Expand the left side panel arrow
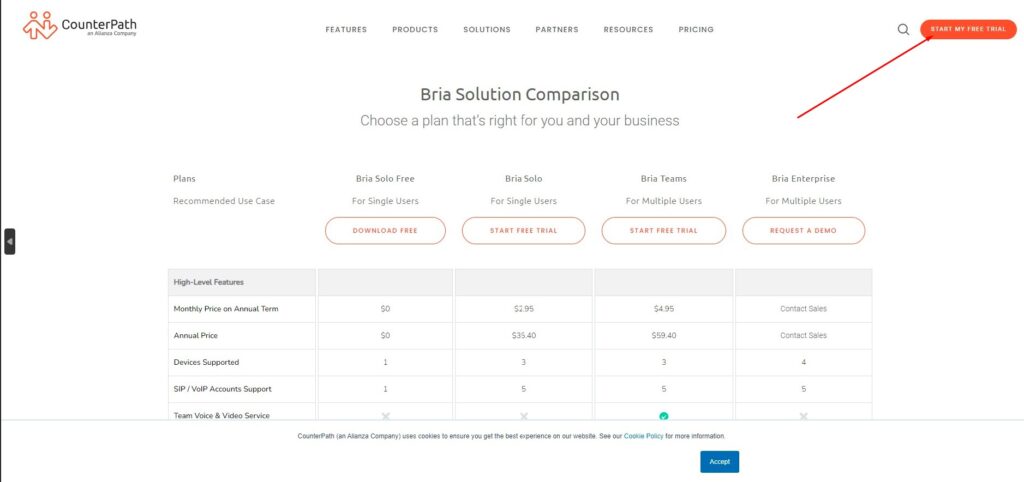Screen dimensions: 1024x482 (x=10, y=241)
